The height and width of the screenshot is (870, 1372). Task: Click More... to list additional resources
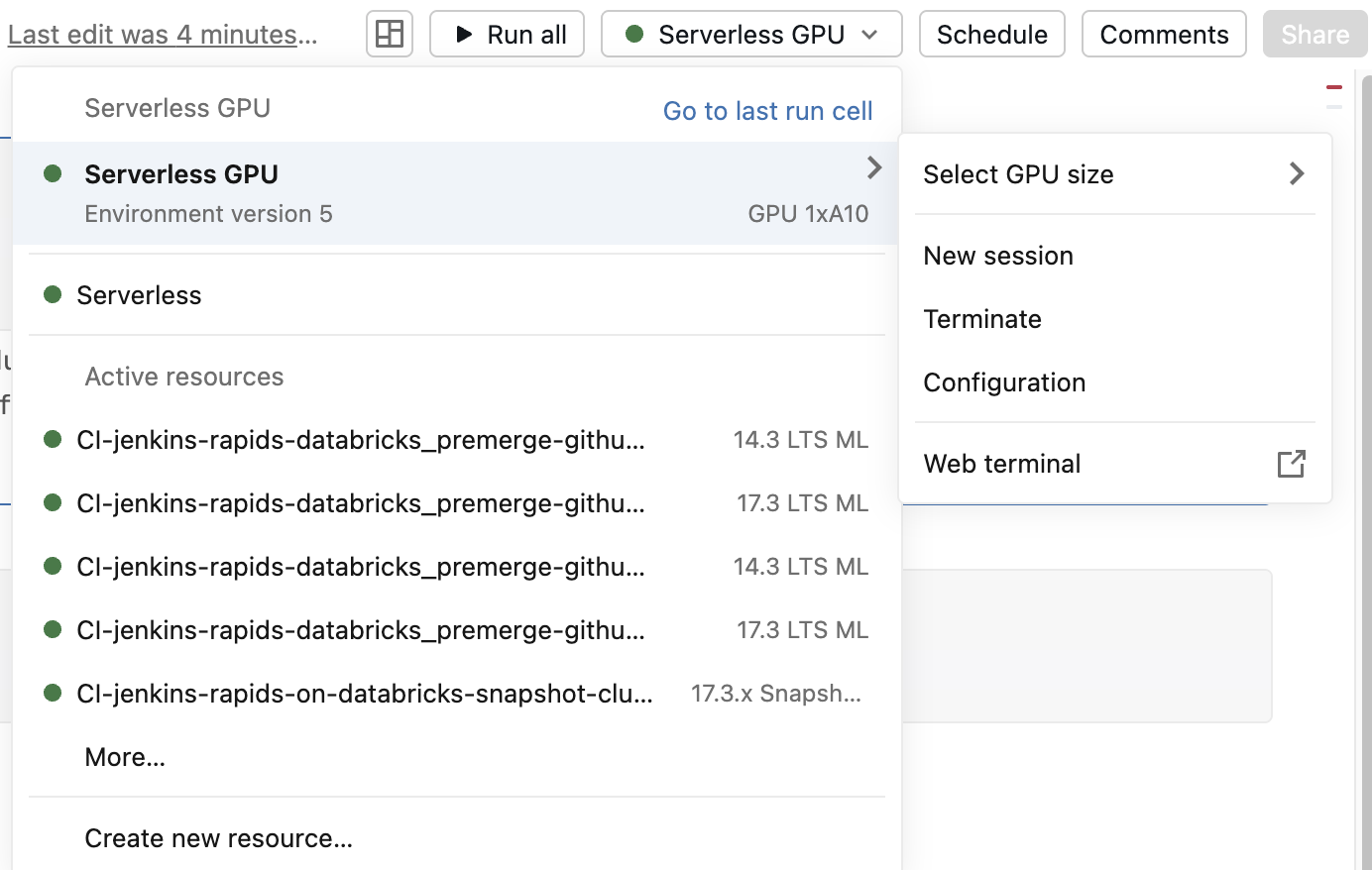pyautogui.click(x=125, y=757)
